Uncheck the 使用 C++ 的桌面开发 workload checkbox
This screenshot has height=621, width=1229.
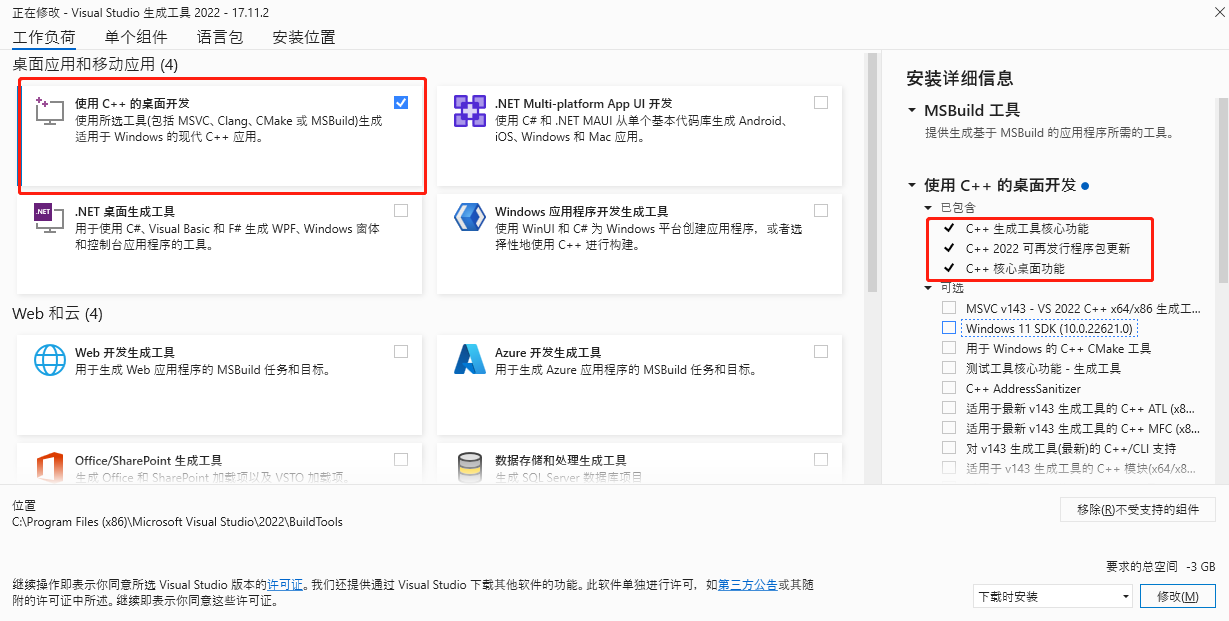pos(401,102)
